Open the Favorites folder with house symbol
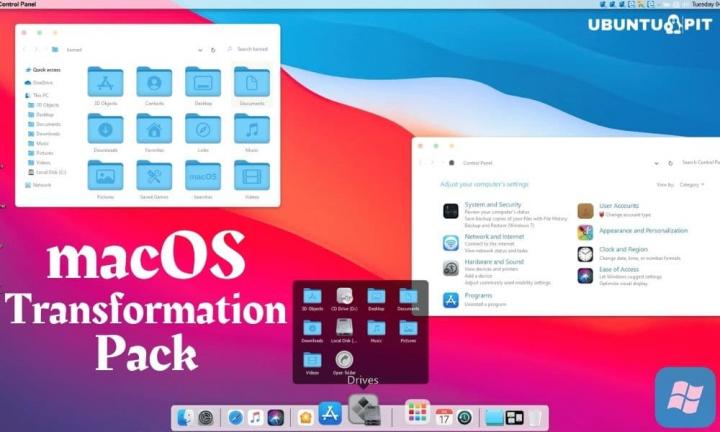Viewport: 720px width, 432px height. [154, 129]
